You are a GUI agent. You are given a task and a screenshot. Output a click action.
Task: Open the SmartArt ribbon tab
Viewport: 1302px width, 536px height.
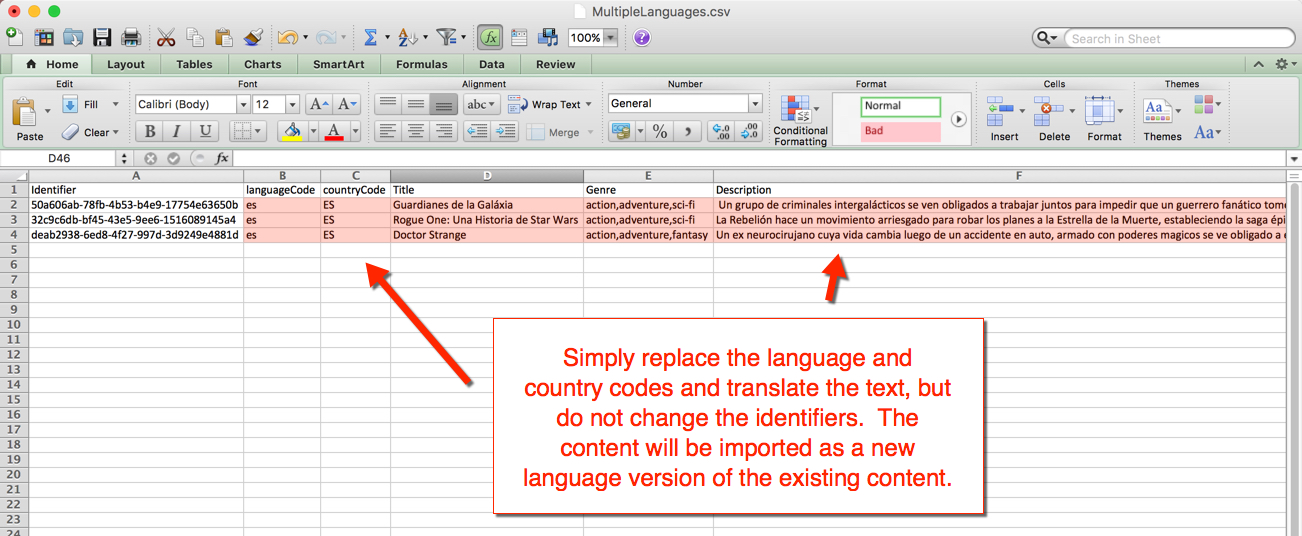point(339,64)
